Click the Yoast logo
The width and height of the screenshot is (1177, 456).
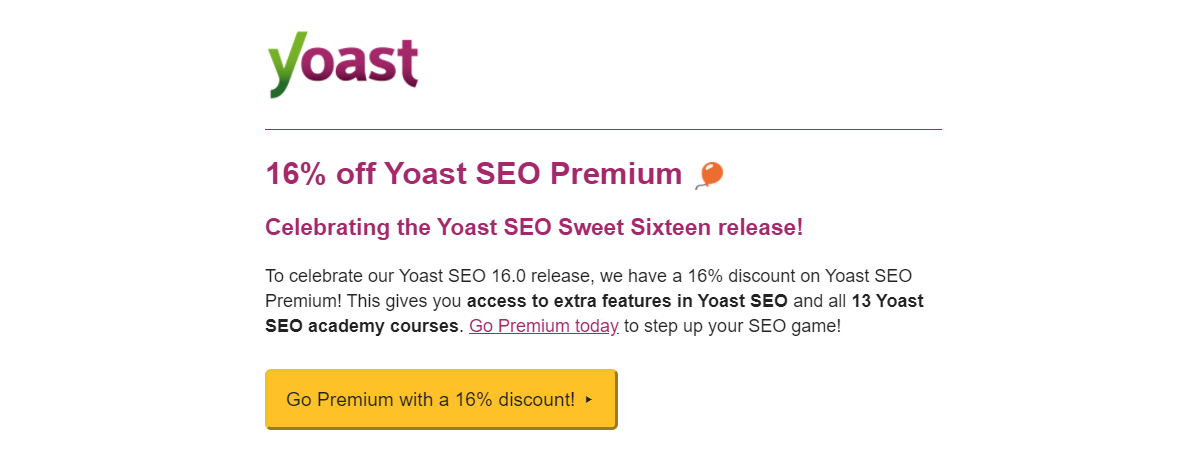(343, 64)
